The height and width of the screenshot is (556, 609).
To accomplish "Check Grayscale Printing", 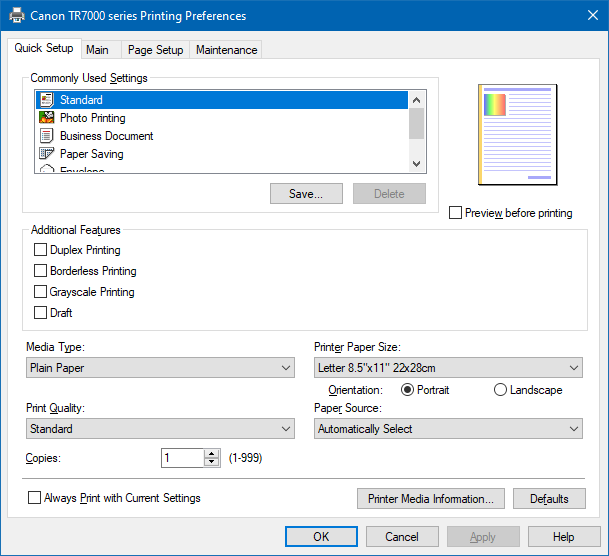I will point(40,292).
